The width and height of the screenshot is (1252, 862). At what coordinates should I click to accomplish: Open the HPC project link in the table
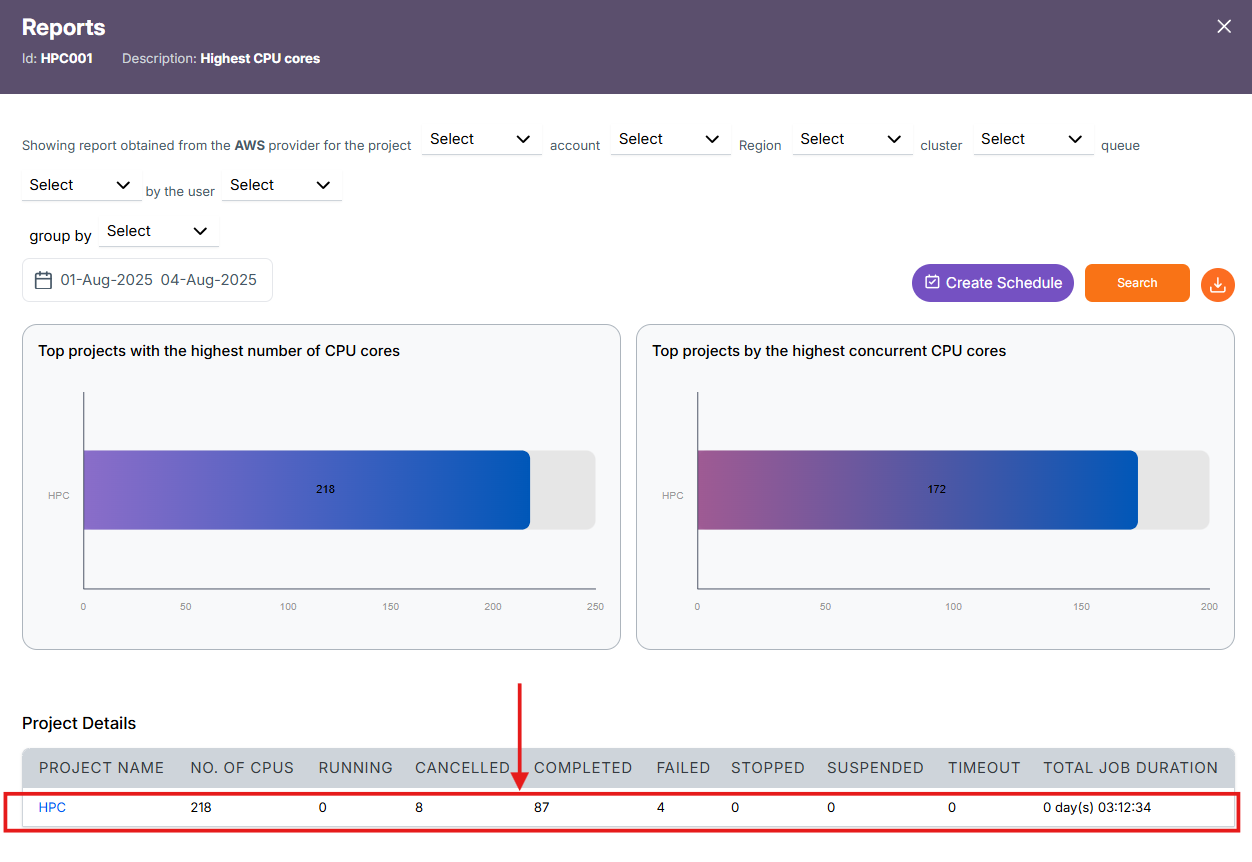point(52,808)
